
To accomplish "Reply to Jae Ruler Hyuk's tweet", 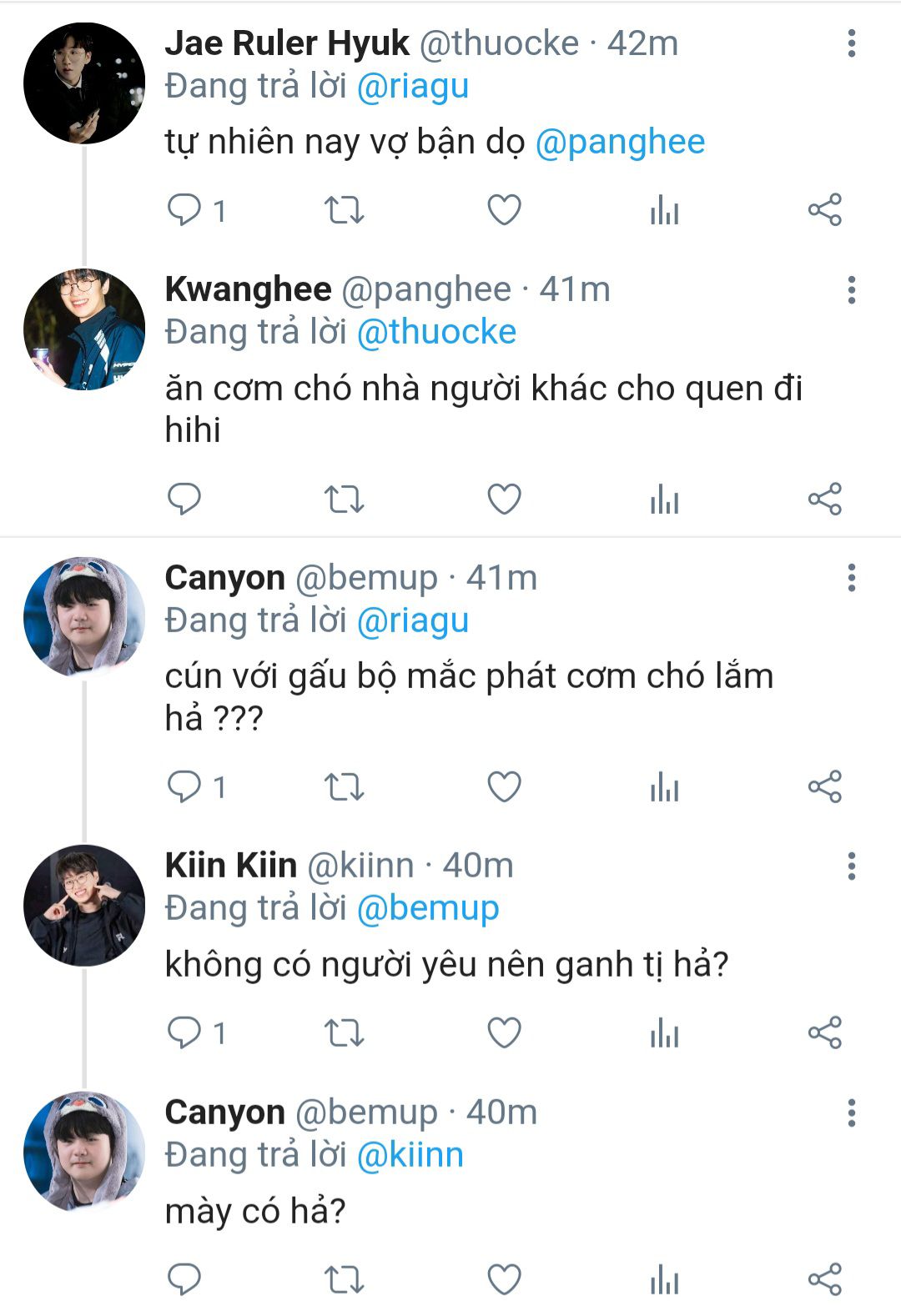I will point(184,209).
